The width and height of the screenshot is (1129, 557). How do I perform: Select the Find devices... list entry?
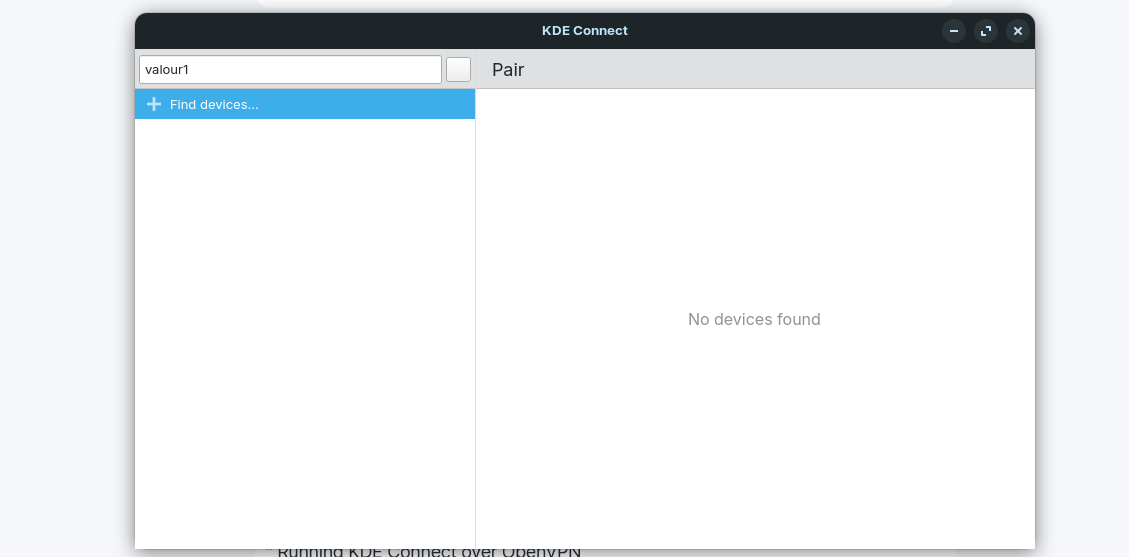(305, 104)
